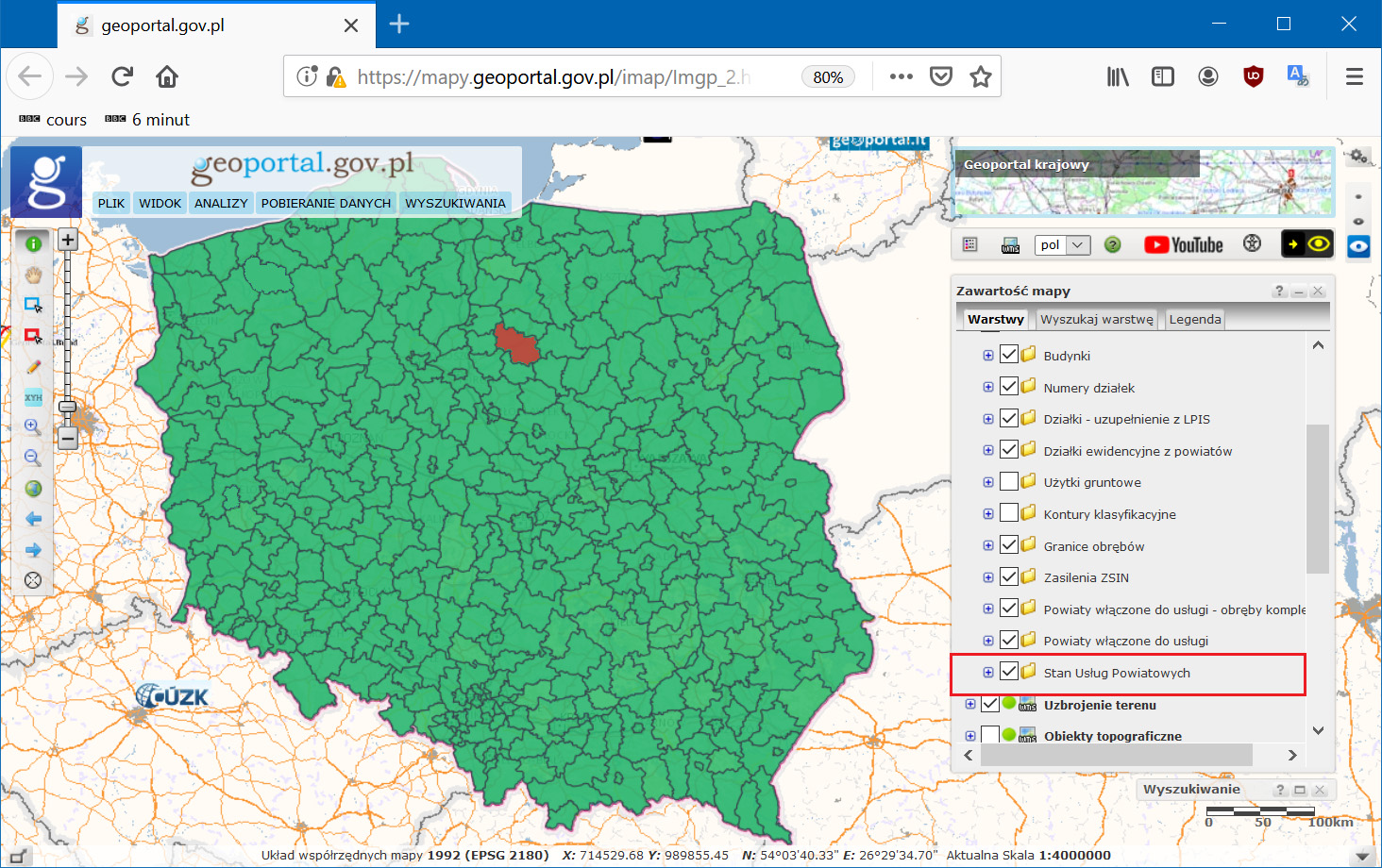Open the YouTube channel icon

[x=1183, y=244]
